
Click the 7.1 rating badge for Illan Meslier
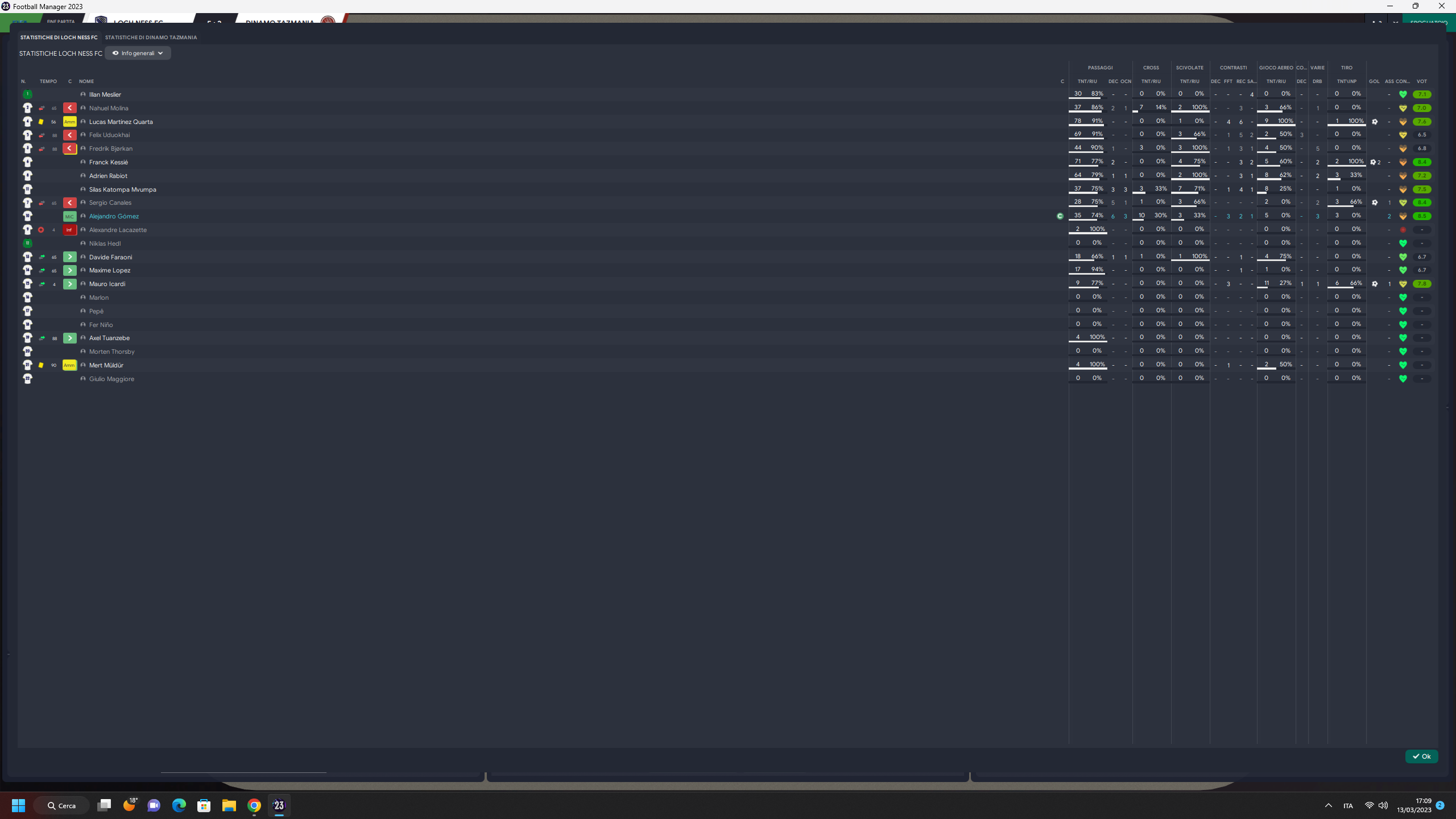pyautogui.click(x=1422, y=94)
